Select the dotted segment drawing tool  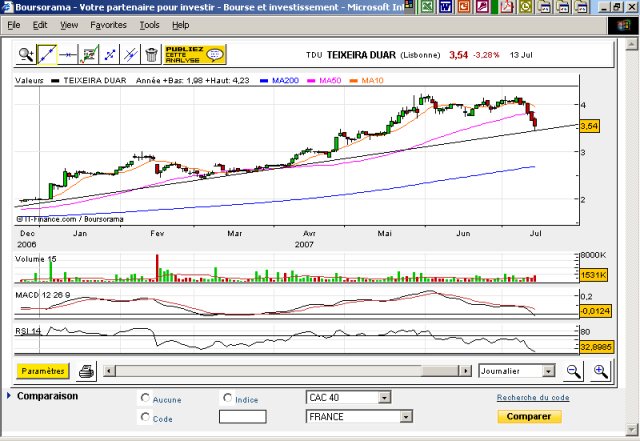(109, 54)
